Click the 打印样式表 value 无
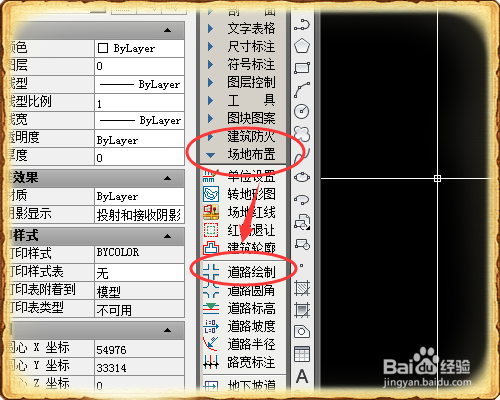500x400 pixels. [x=139, y=273]
